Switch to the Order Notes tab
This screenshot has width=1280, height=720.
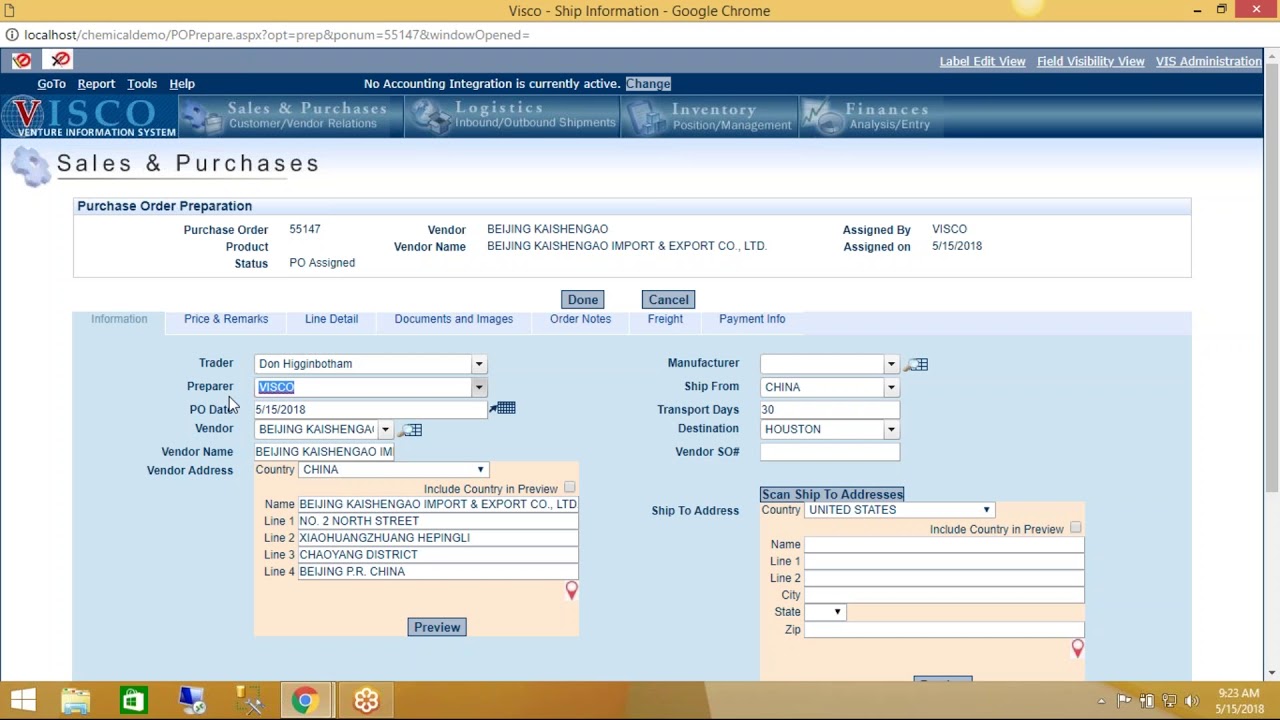(580, 319)
